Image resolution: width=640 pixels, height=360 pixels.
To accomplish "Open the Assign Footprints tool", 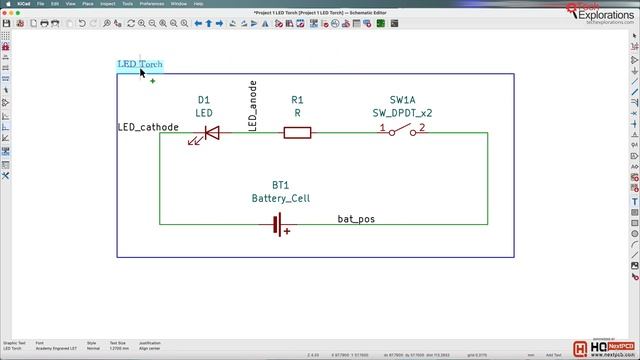I will 346,24.
